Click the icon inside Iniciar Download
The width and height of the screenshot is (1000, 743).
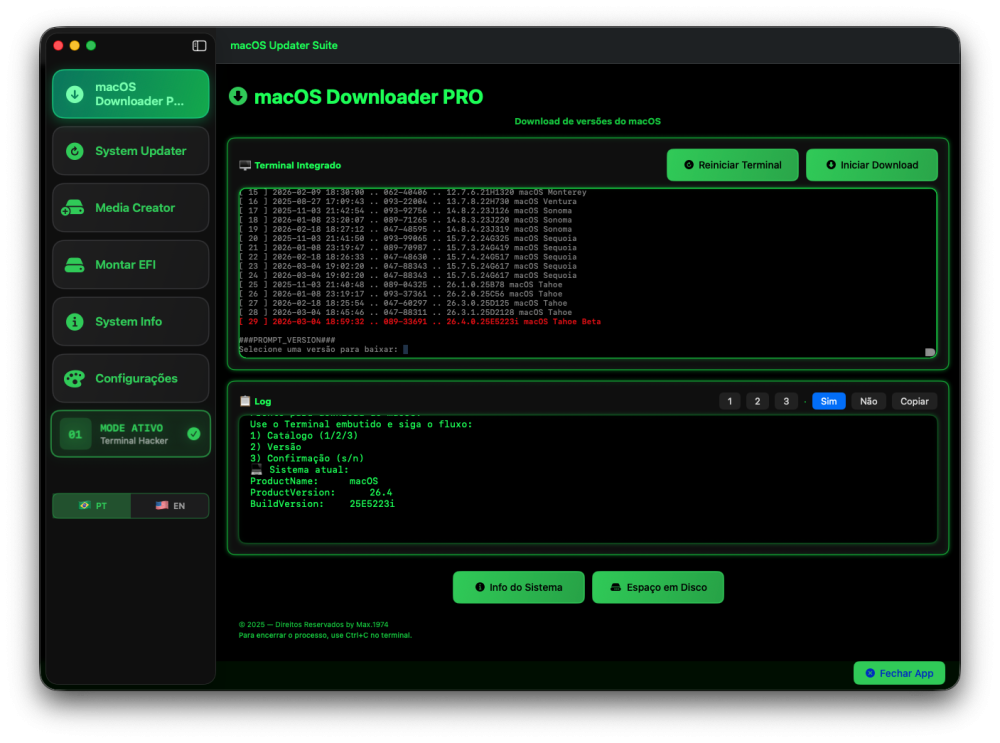831,165
